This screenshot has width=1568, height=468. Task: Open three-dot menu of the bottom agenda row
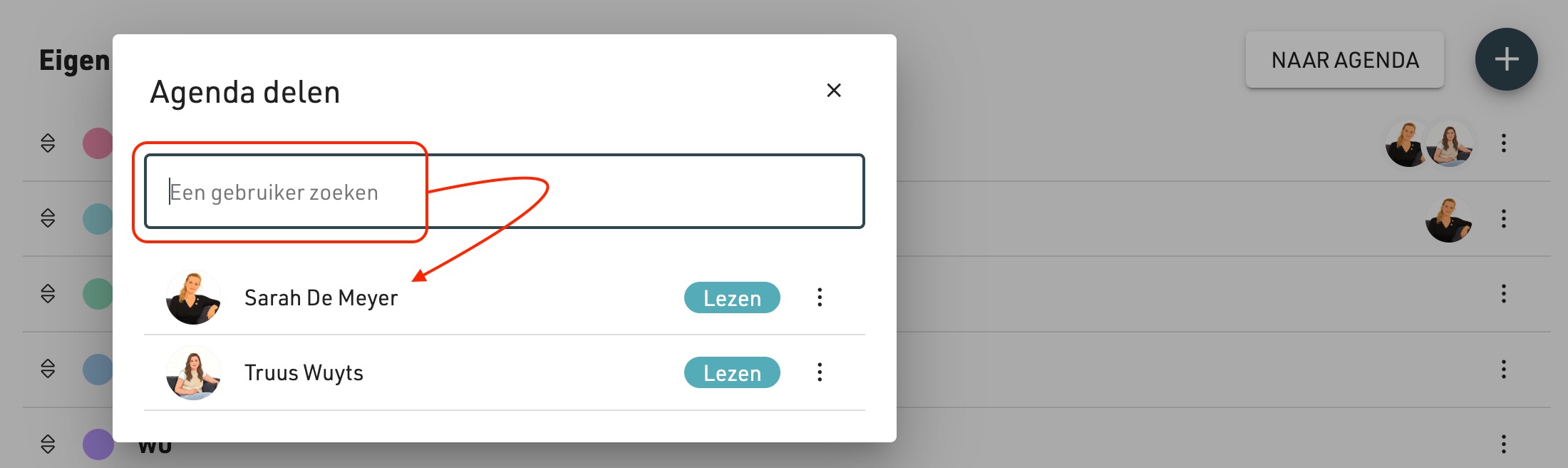point(1504,444)
